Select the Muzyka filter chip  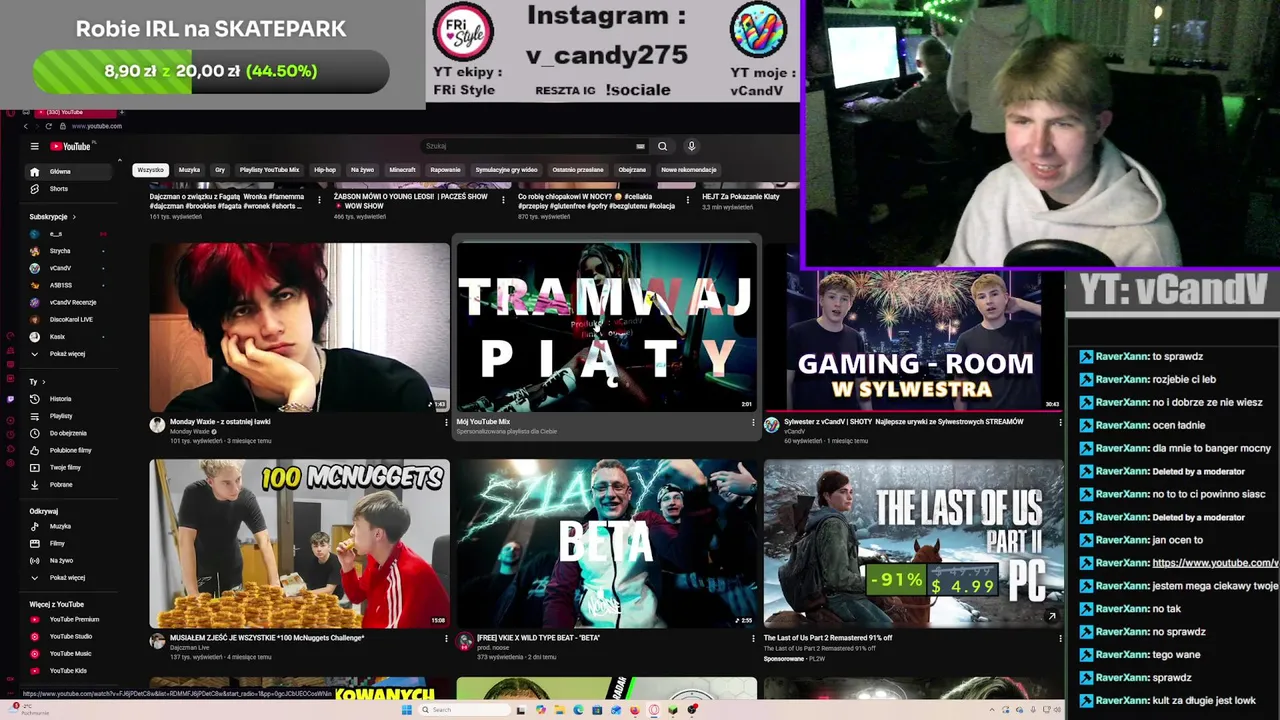(x=189, y=170)
